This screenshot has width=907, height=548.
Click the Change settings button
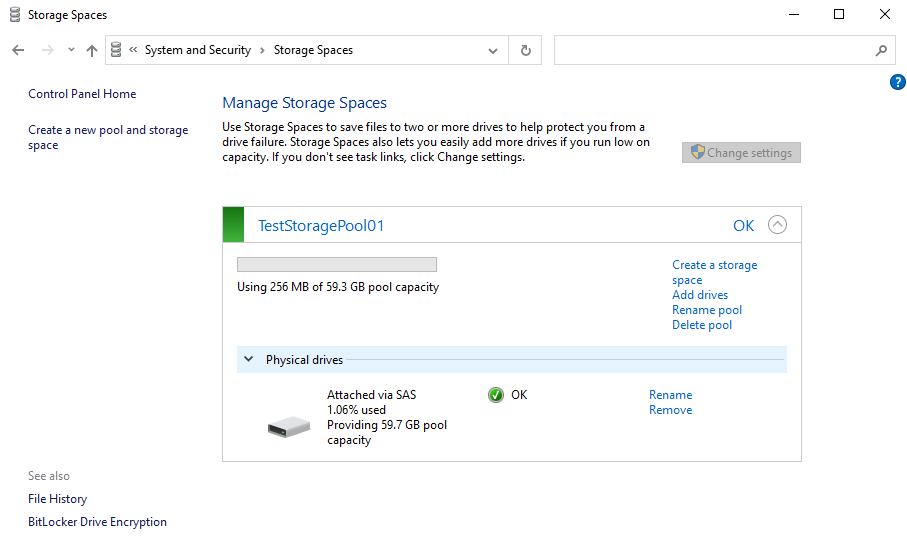[x=741, y=153]
